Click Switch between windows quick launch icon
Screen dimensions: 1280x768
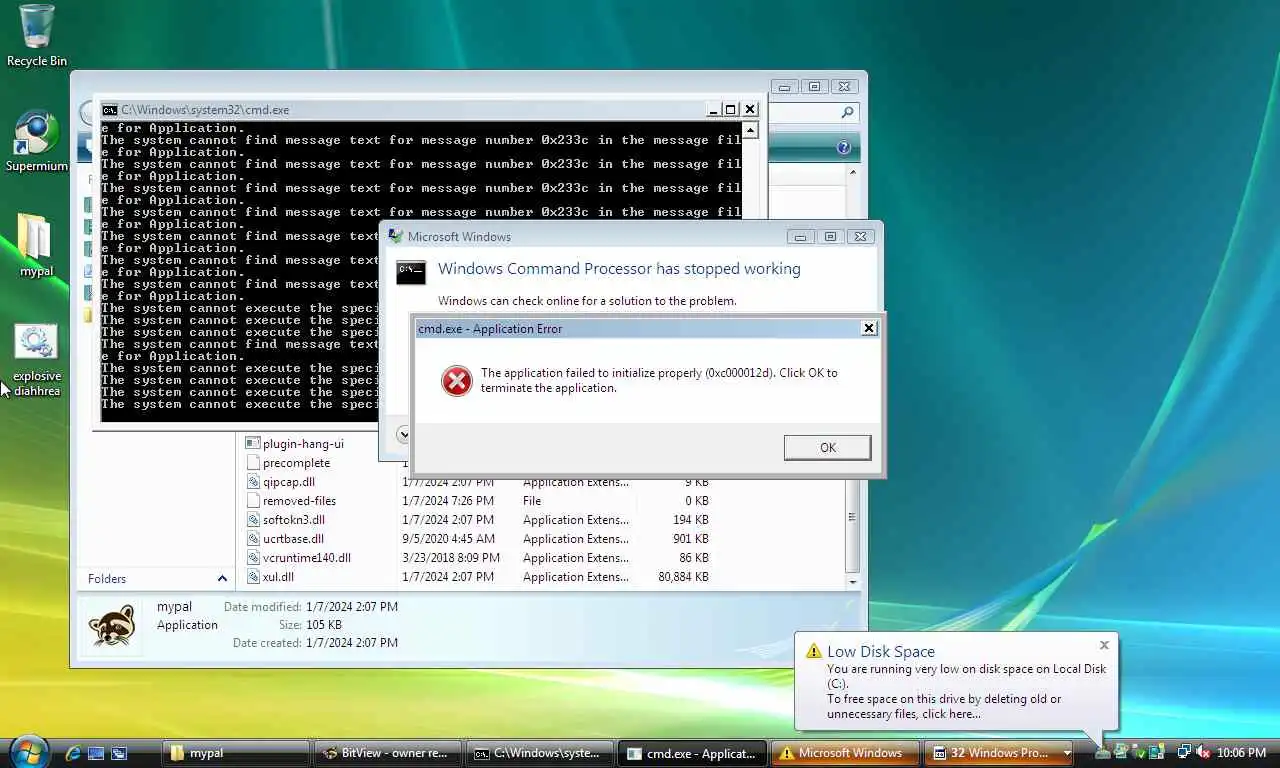pos(119,753)
